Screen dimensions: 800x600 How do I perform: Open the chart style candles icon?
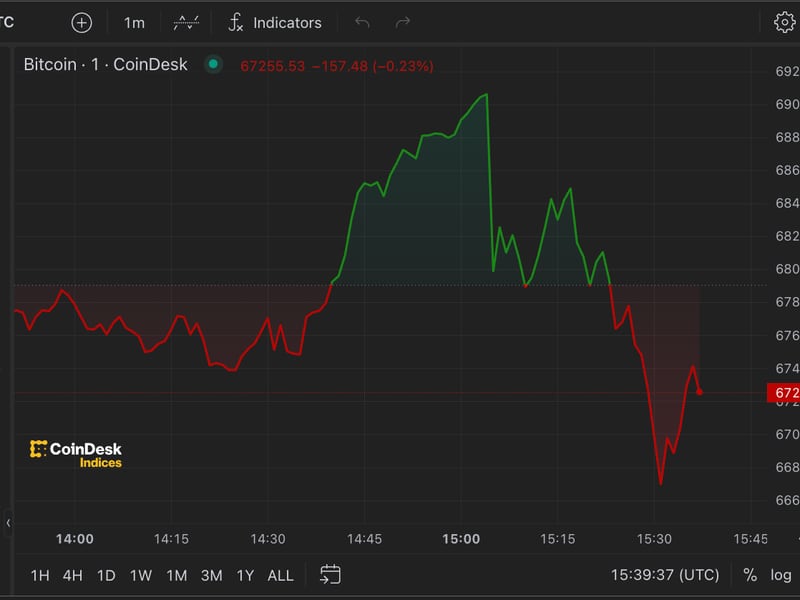click(x=186, y=22)
